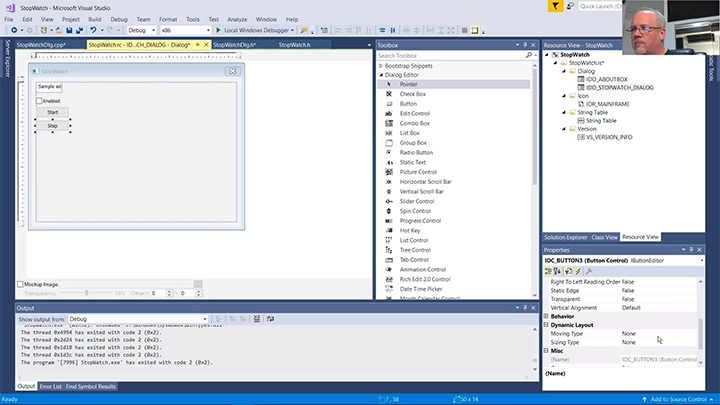Pick the Radio Button control from Toolbox
The width and height of the screenshot is (720, 405).
coord(416,152)
